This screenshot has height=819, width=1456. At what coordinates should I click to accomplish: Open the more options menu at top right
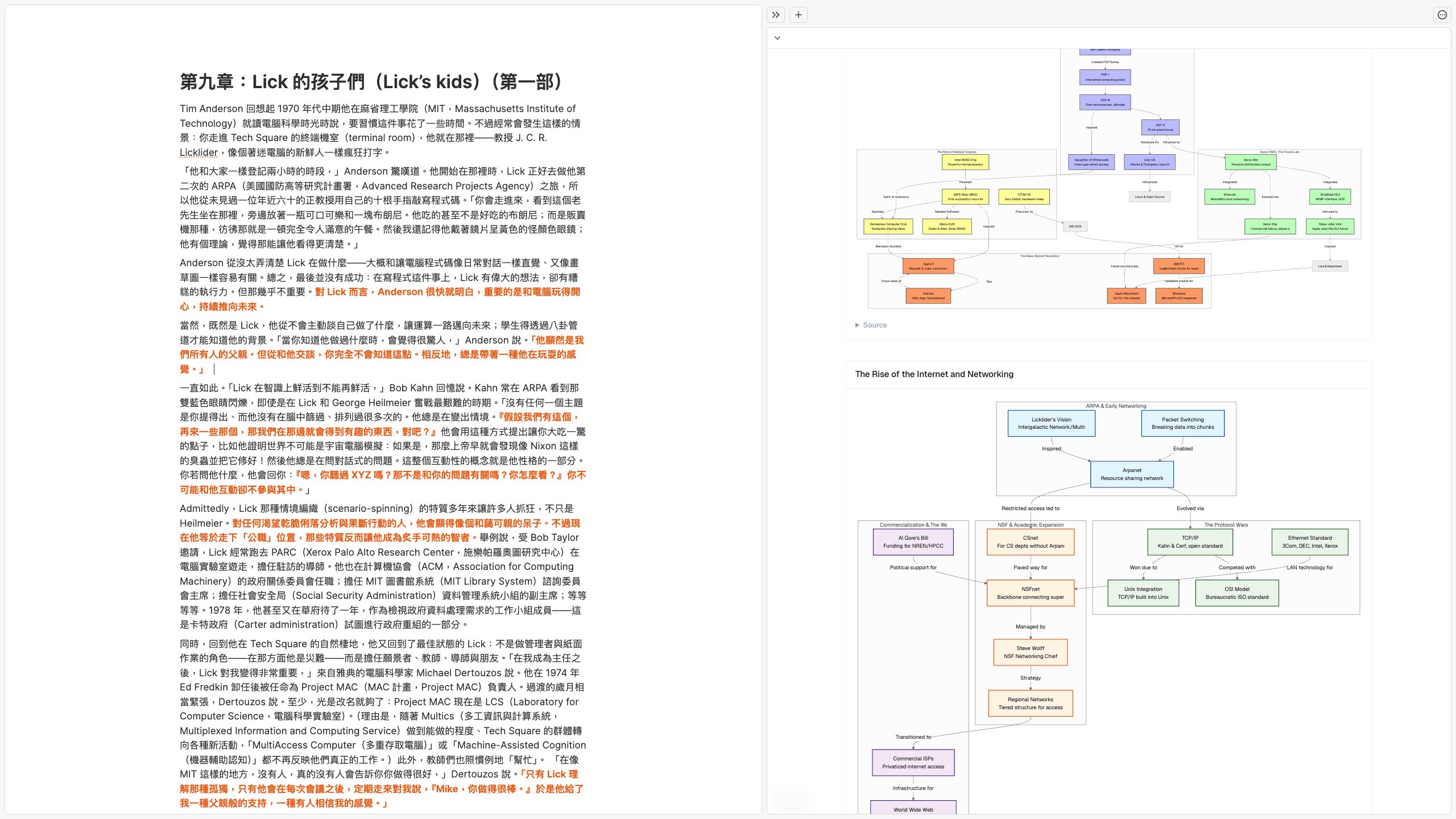pos(1442,14)
